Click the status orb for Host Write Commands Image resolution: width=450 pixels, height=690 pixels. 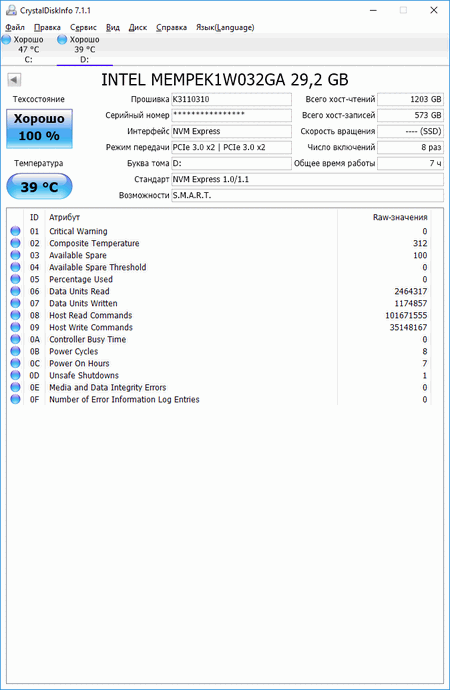pyautogui.click(x=15, y=327)
